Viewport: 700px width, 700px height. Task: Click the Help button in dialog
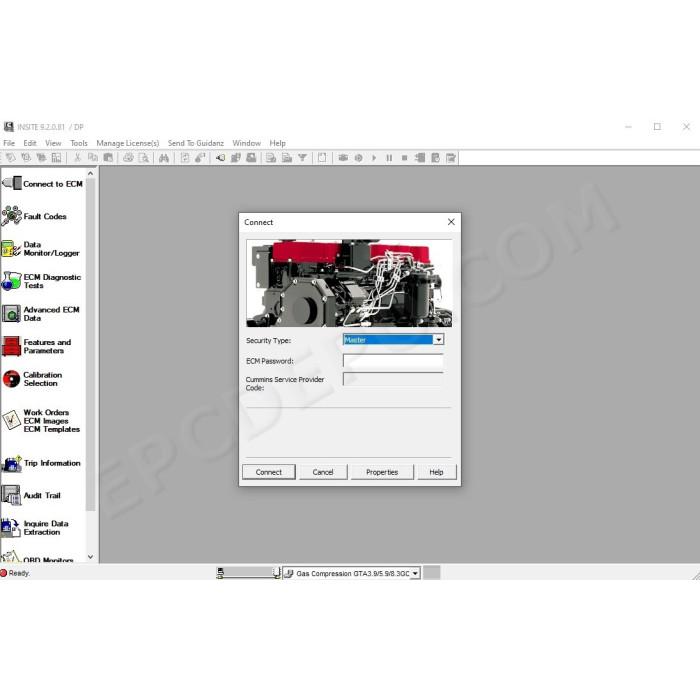tap(437, 472)
